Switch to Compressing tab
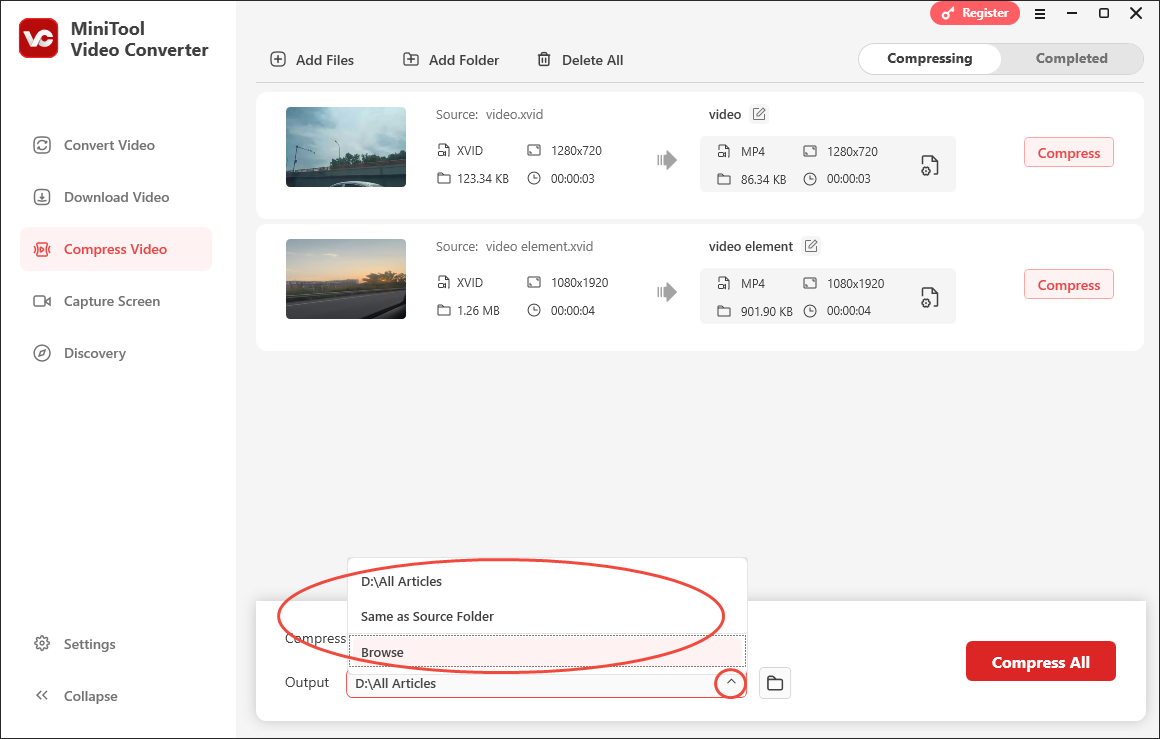Image resolution: width=1160 pixels, height=739 pixels. click(x=929, y=58)
